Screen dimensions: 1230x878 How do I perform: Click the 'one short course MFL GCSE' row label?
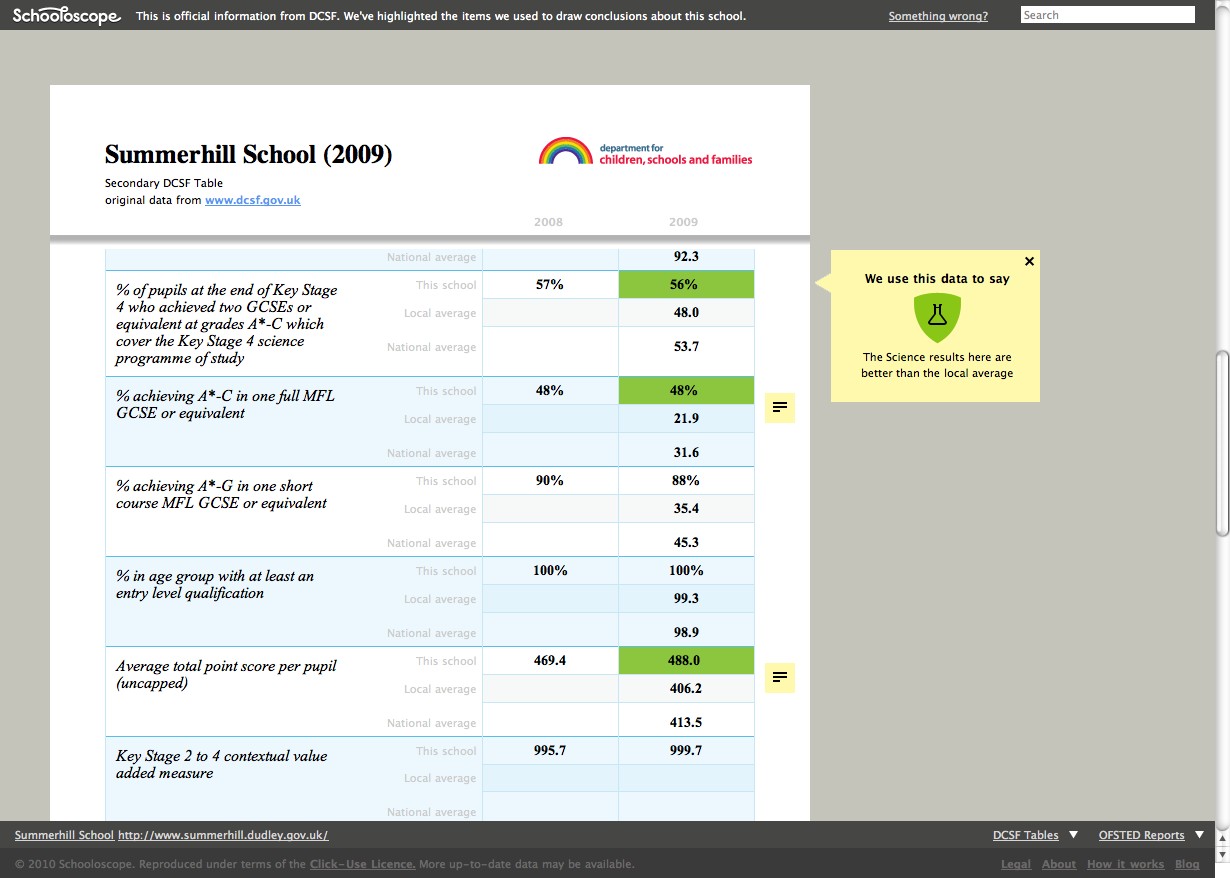(222, 494)
